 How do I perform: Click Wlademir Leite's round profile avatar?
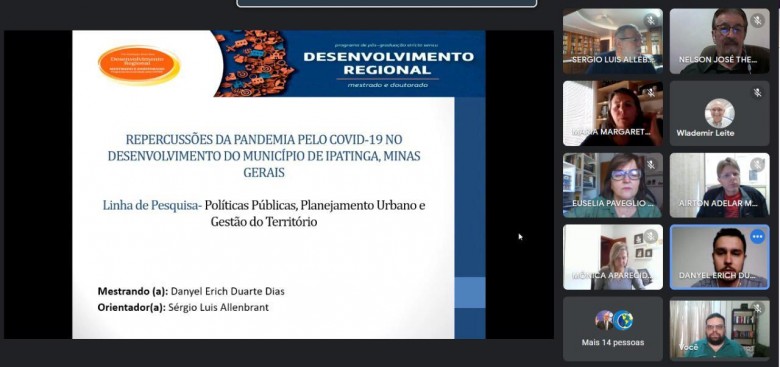[719, 113]
